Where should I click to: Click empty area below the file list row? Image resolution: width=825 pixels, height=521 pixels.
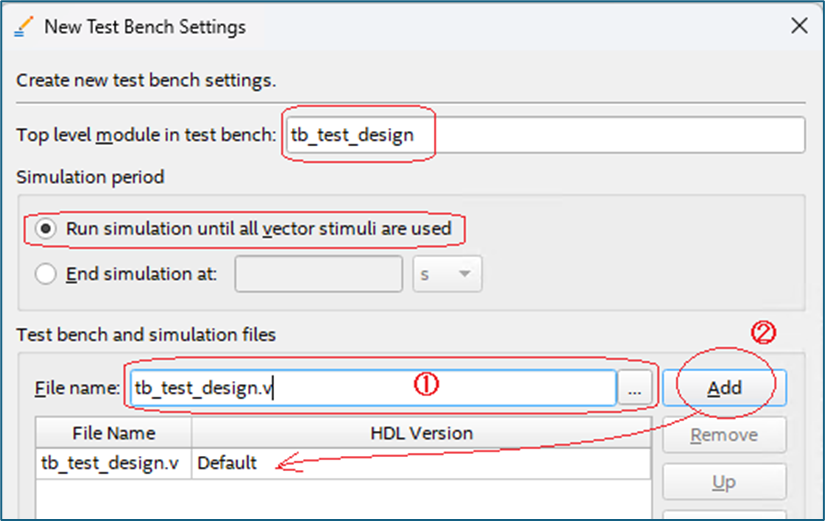(x=340, y=500)
